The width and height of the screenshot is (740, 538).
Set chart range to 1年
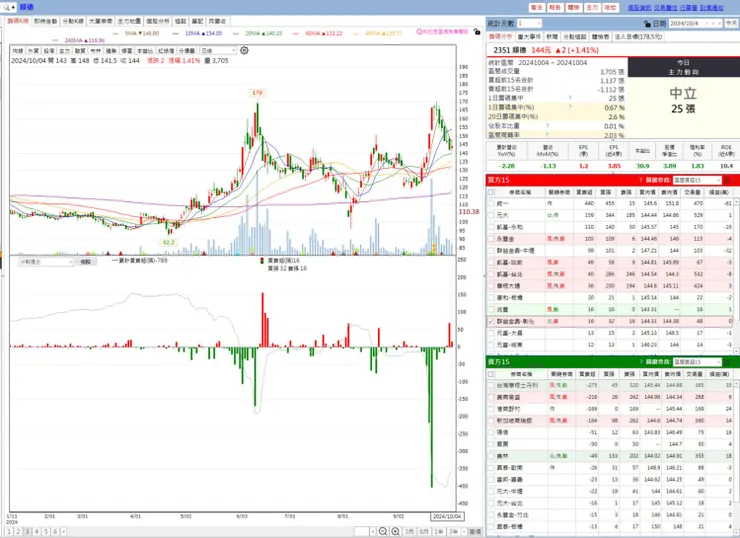tap(438, 531)
